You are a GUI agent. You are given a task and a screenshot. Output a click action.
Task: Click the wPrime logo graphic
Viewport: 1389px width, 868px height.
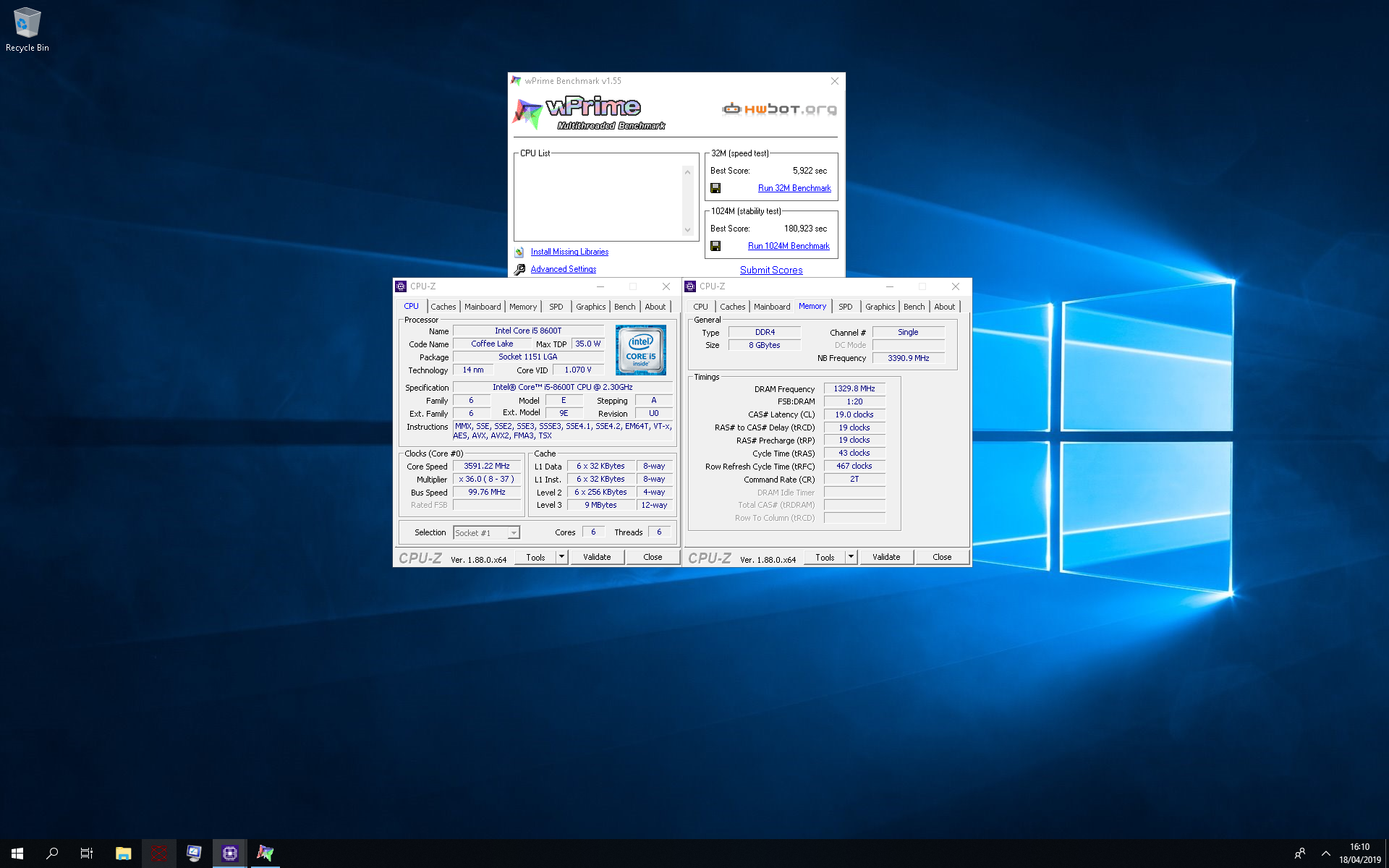pyautogui.click(x=588, y=114)
